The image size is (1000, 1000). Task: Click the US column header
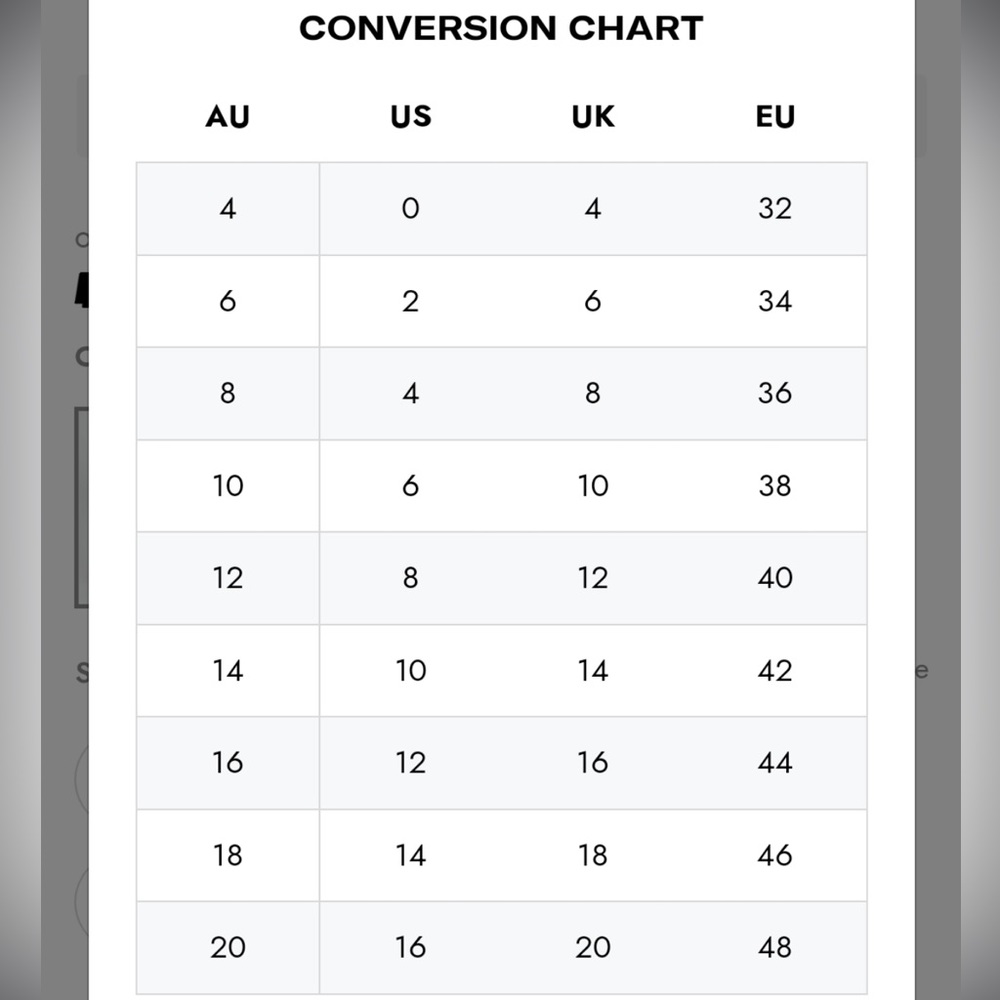pyautogui.click(x=411, y=117)
